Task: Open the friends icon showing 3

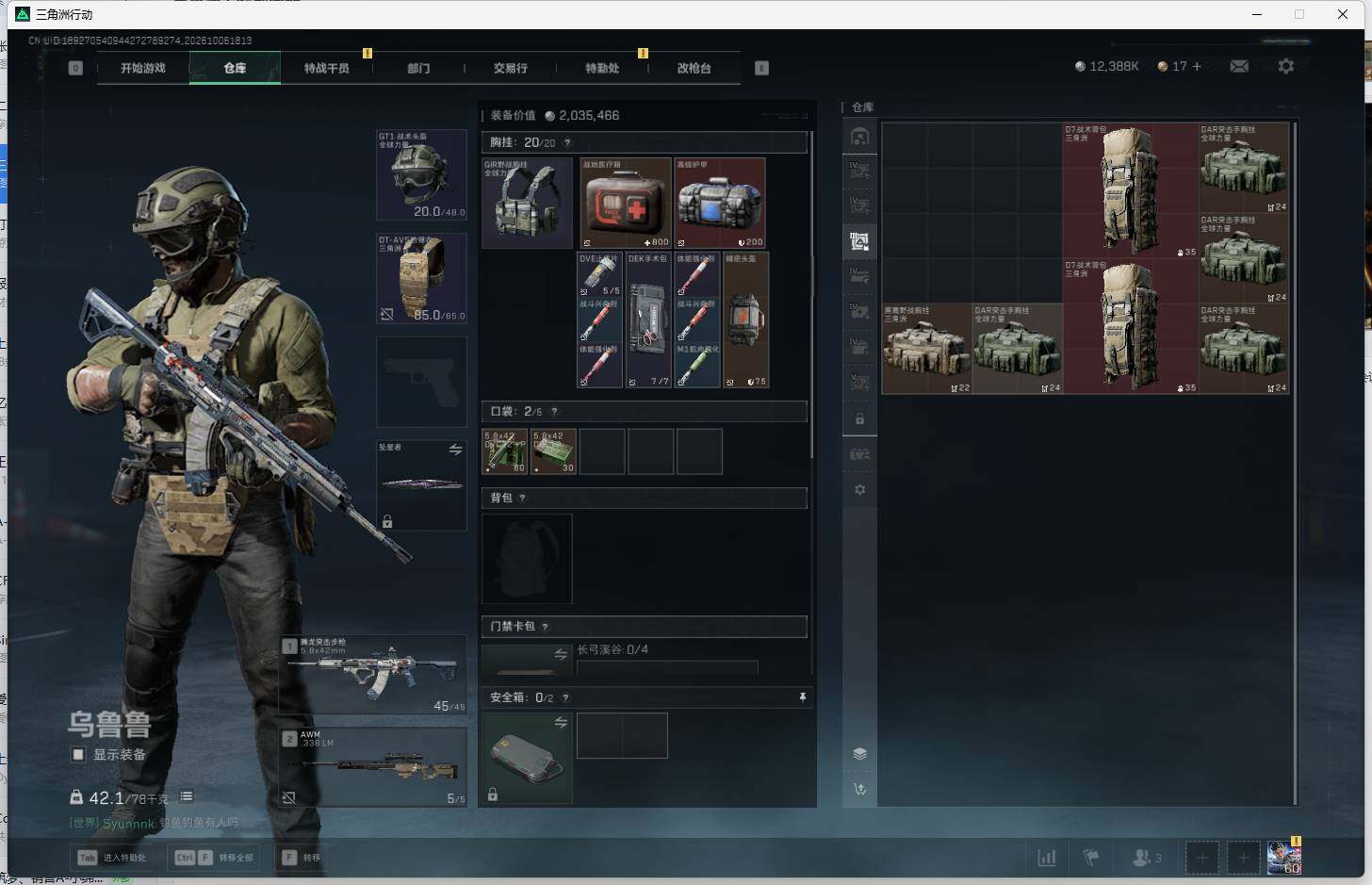Action: point(1146,858)
